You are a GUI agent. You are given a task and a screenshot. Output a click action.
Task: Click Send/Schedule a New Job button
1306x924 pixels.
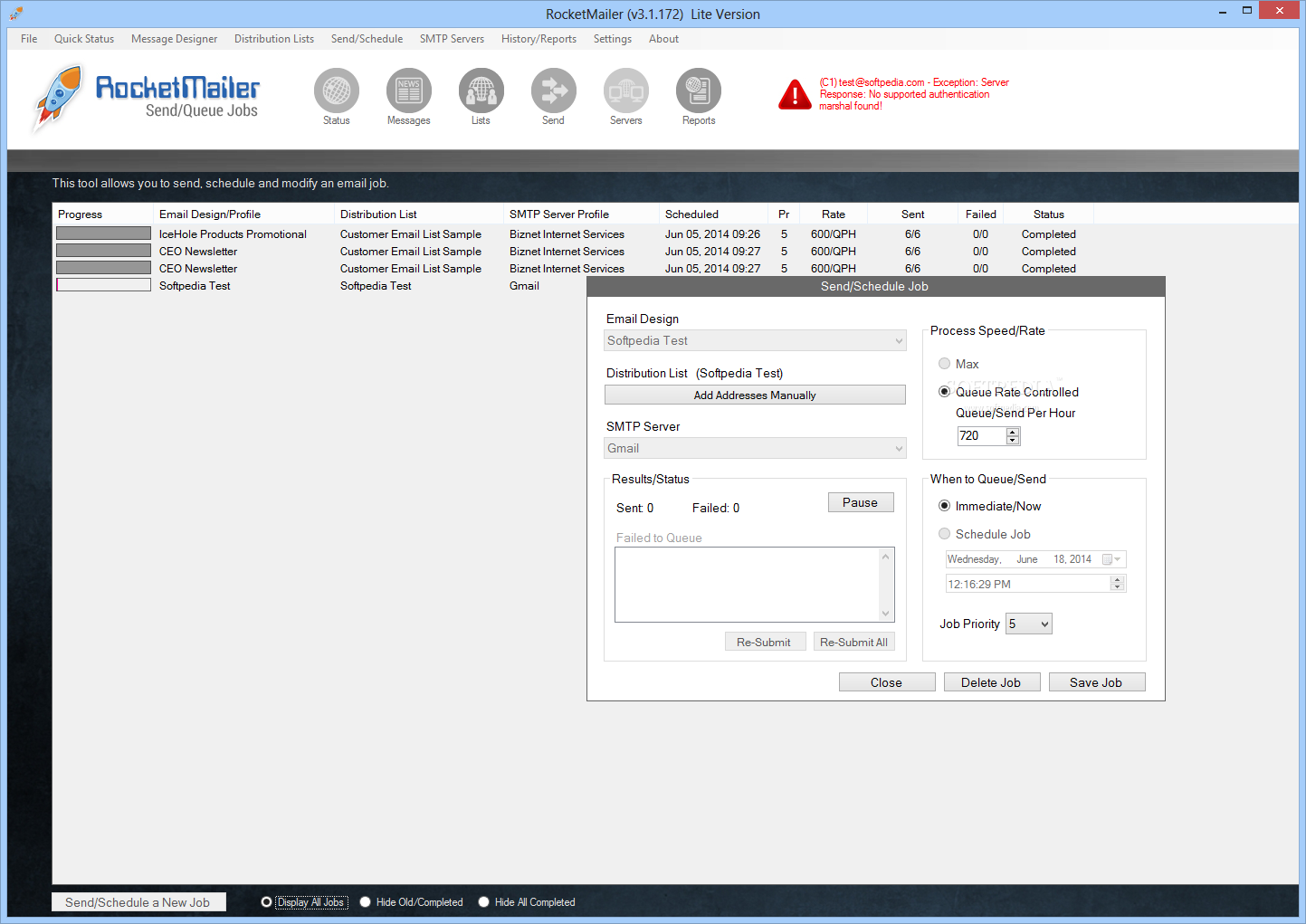coord(138,902)
